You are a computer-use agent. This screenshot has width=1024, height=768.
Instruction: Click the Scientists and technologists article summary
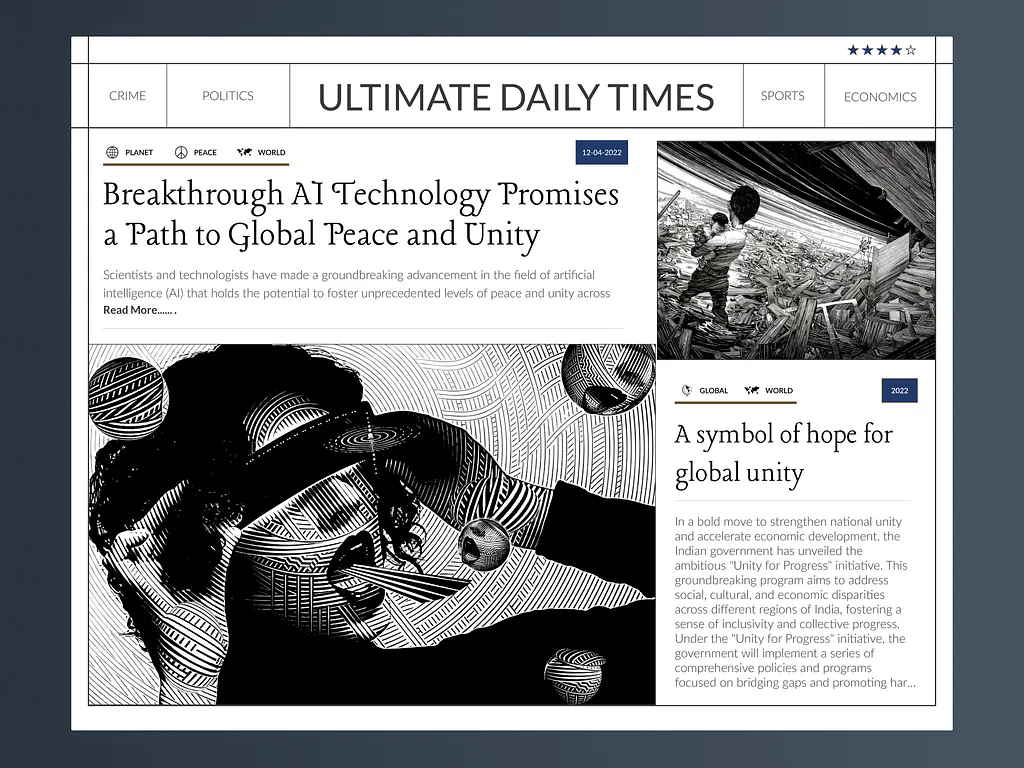357,284
